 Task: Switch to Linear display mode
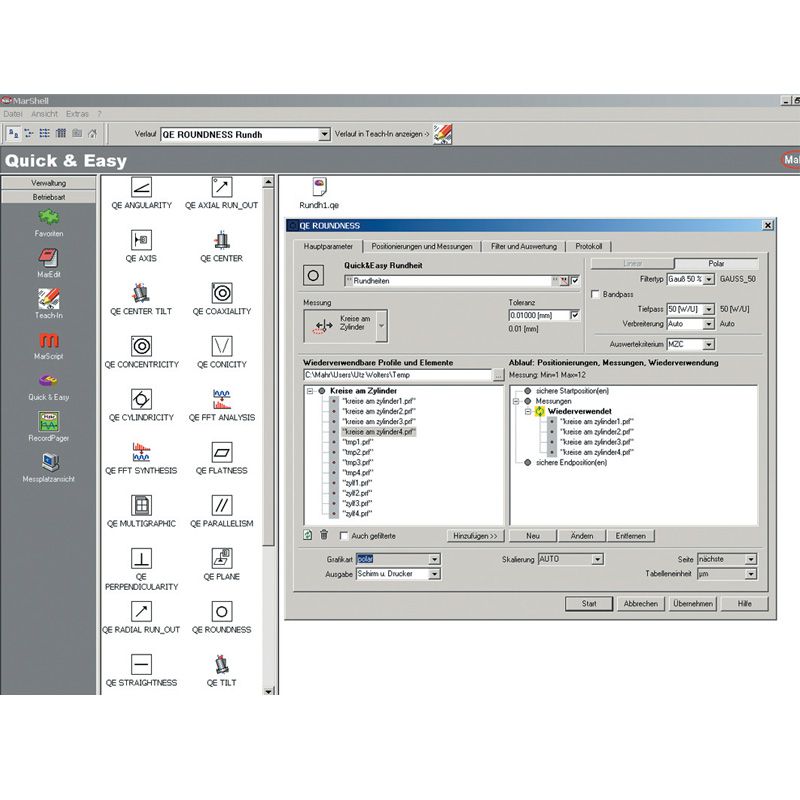click(632, 264)
